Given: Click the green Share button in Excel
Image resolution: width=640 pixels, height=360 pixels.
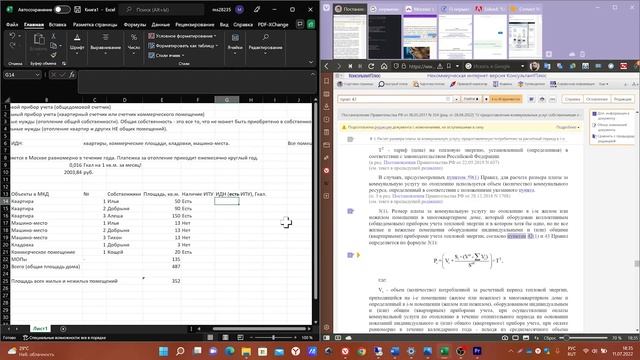Looking at the screenshot, I should (x=311, y=24).
